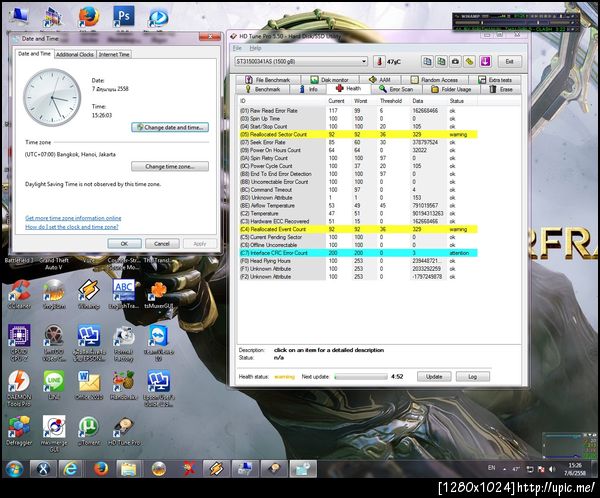Open the Internet Time tab
Image resolution: width=600 pixels, height=498 pixels.
(x=114, y=54)
